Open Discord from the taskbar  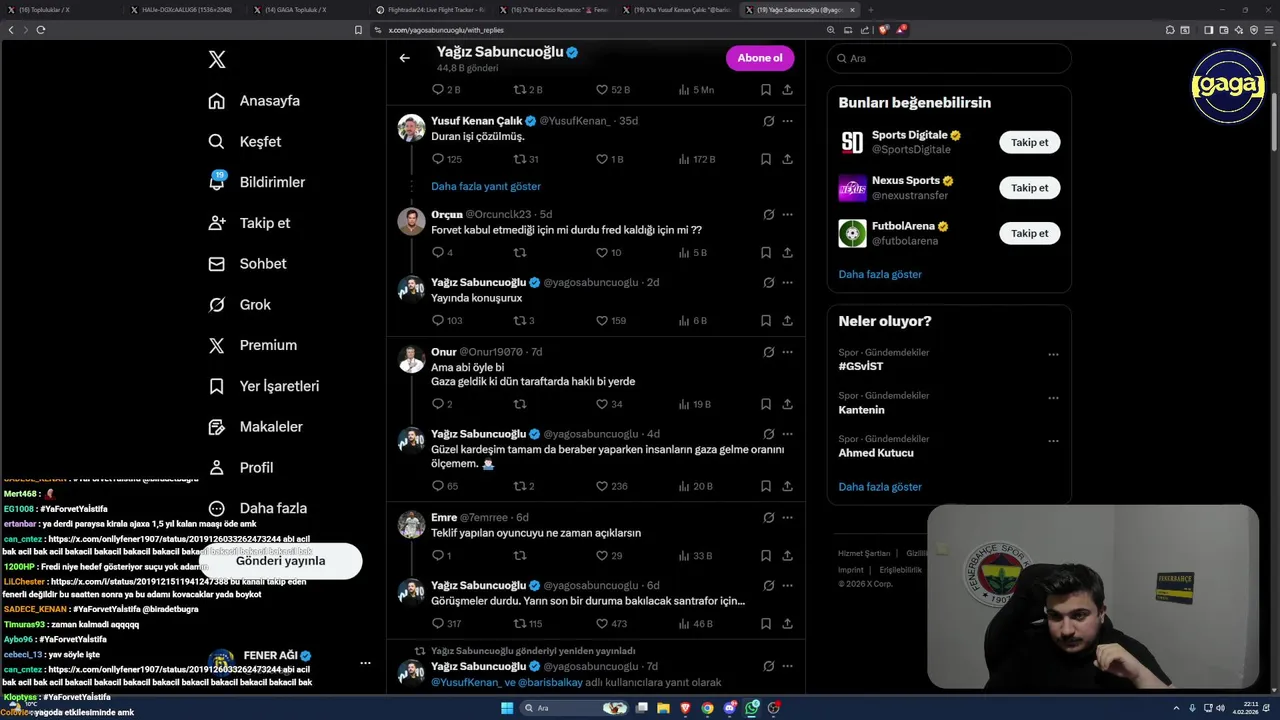click(x=730, y=708)
